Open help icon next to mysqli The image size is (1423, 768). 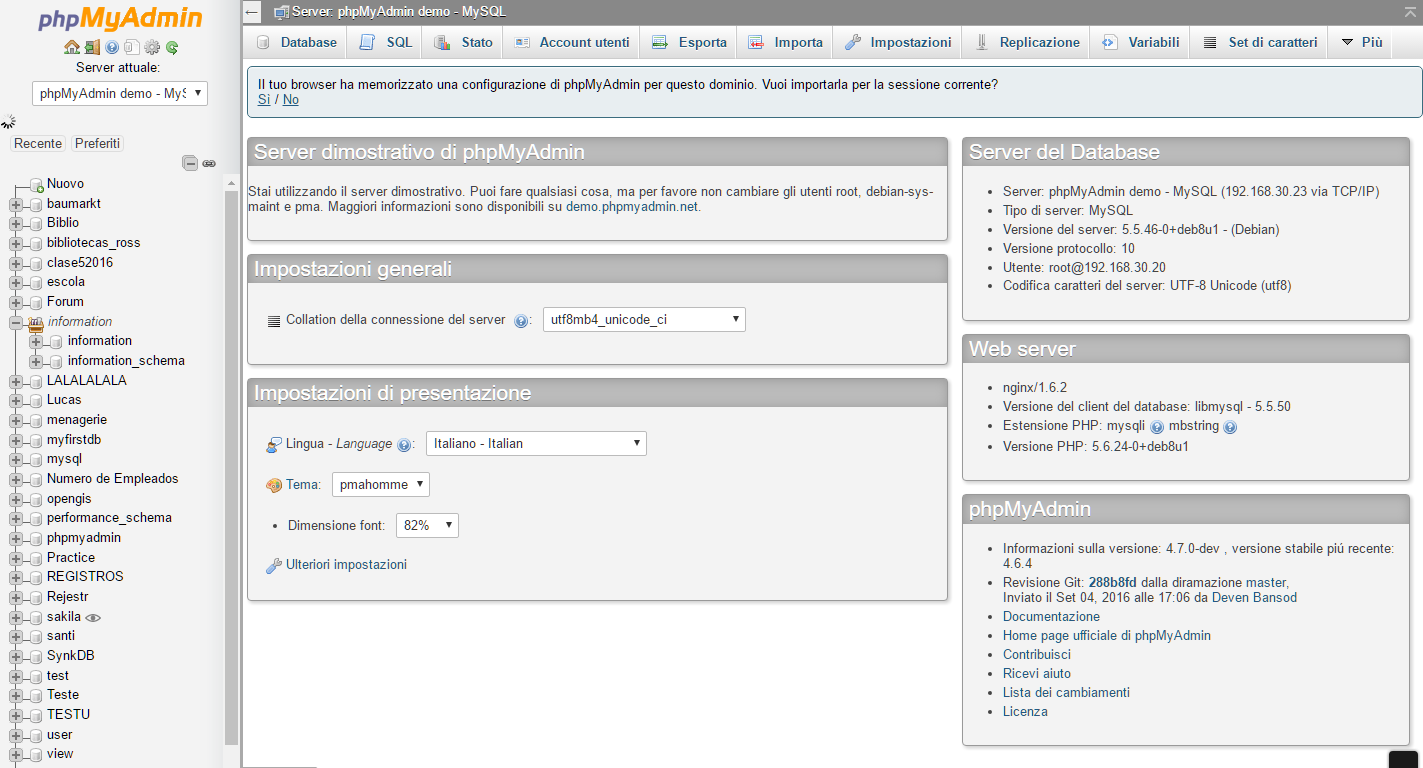pyautogui.click(x=1157, y=426)
